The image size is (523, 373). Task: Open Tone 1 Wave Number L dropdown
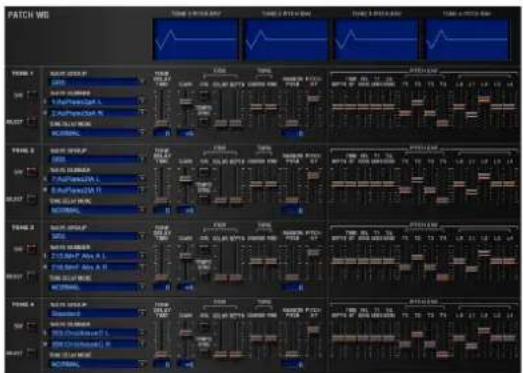pos(97,102)
